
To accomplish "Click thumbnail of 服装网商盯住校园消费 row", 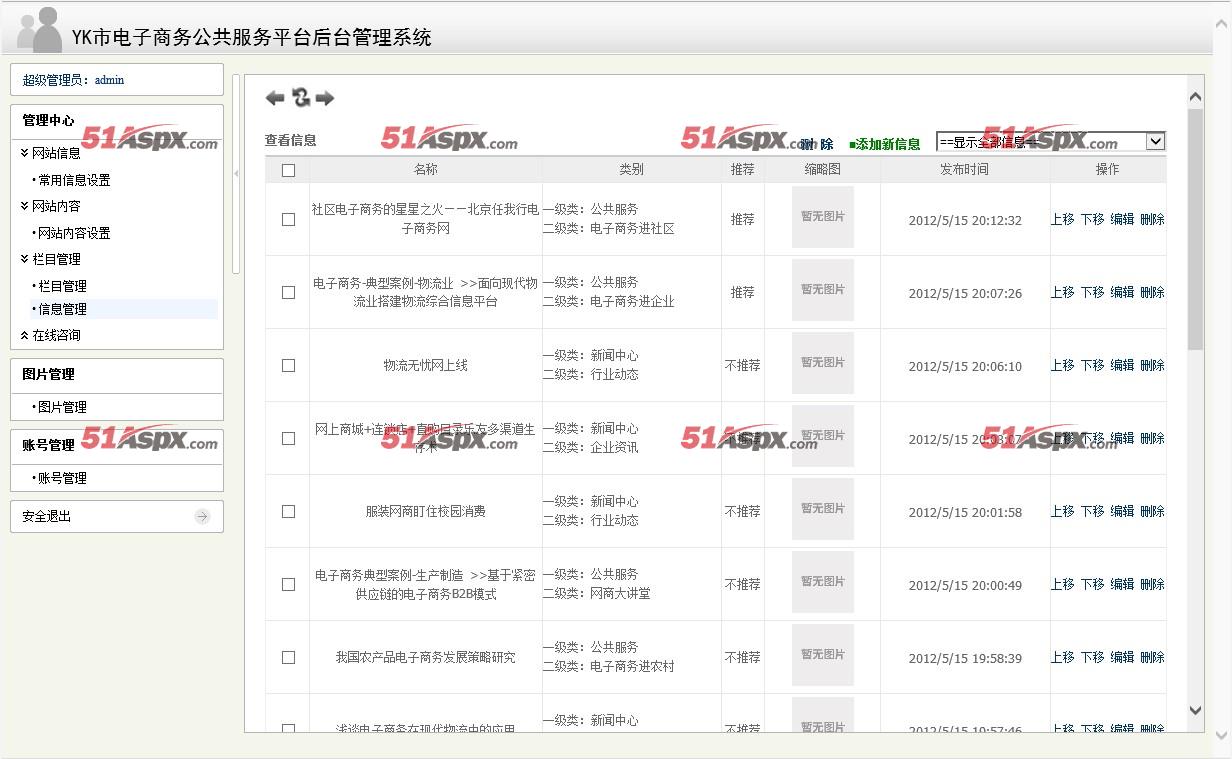I will pyautogui.click(x=823, y=509).
